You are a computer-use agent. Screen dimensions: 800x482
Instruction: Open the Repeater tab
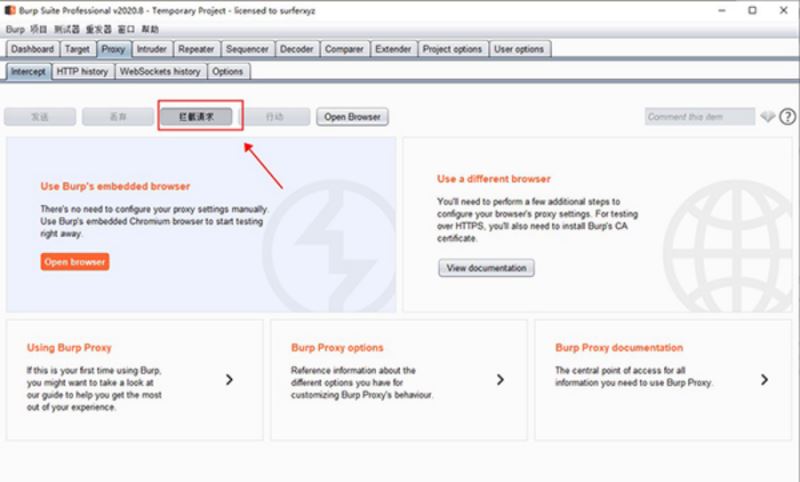pos(196,49)
